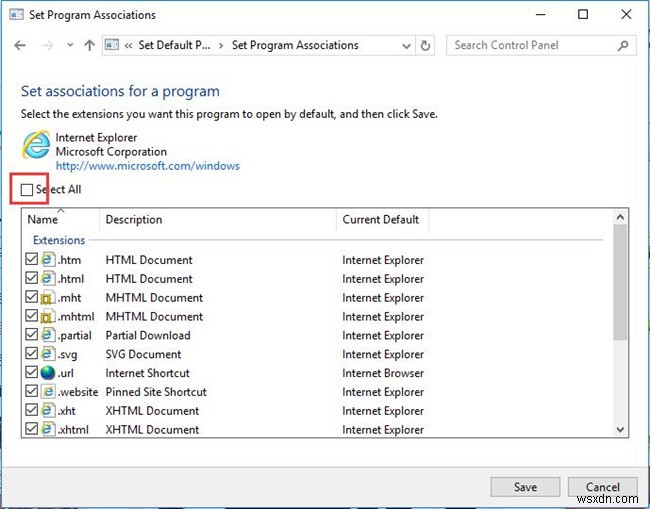Select the Internet Shortcut description
This screenshot has height=509, width=650.
[147, 373]
